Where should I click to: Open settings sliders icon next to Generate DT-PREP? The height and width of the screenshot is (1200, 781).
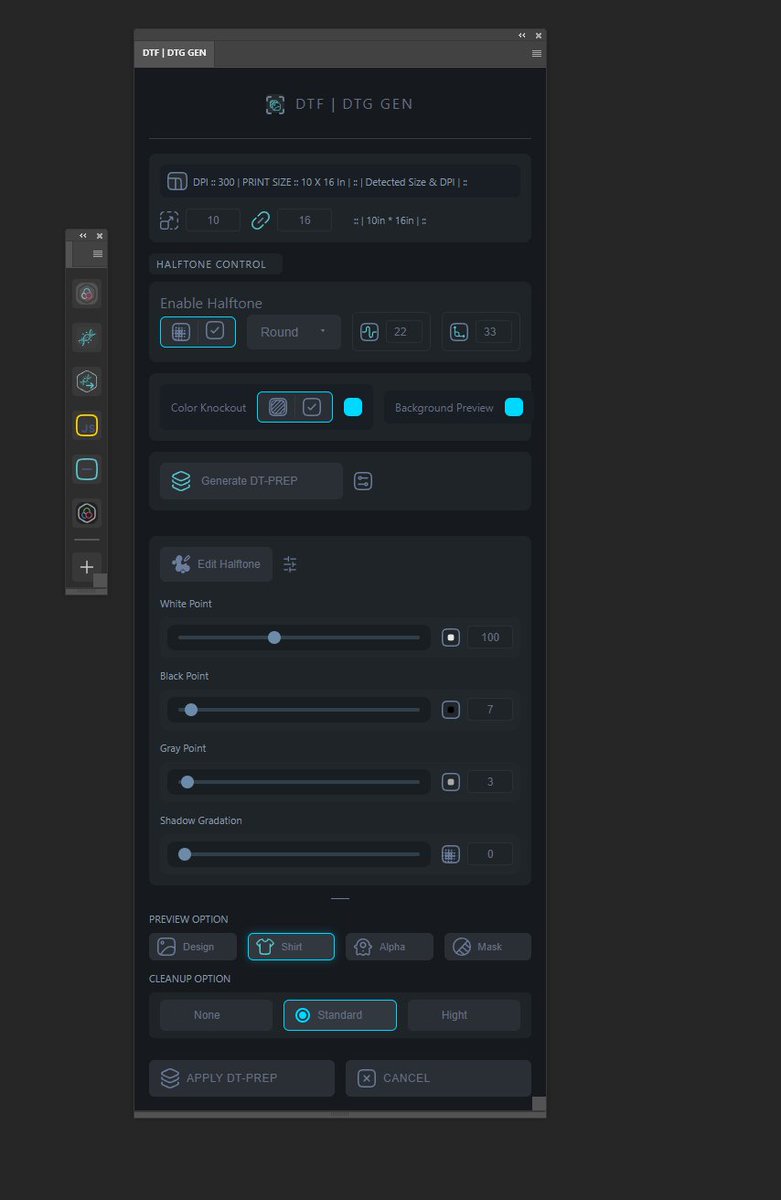coord(363,481)
